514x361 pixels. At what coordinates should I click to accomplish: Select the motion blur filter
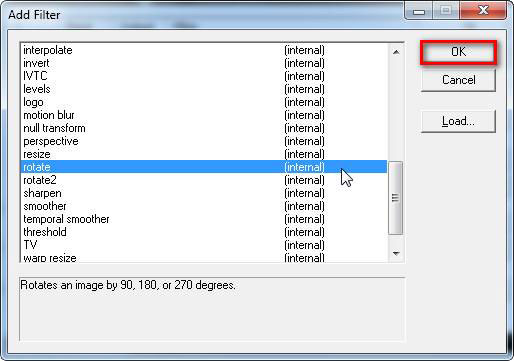pyautogui.click(x=204, y=115)
